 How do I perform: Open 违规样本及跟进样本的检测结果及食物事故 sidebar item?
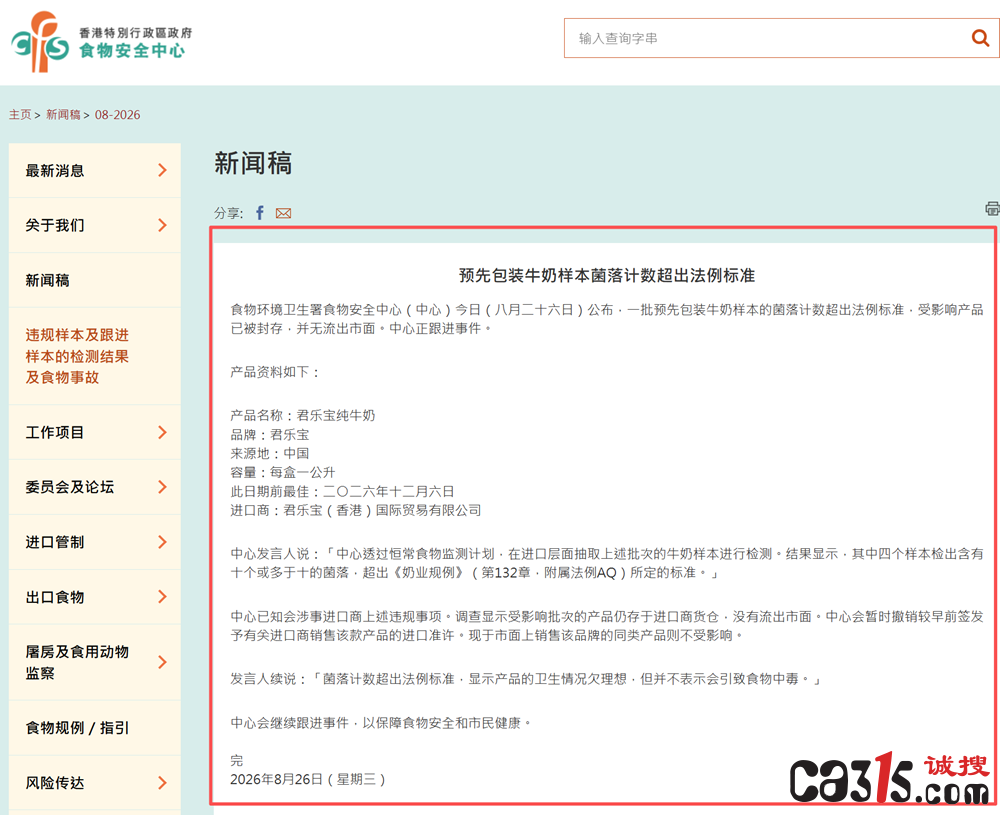click(94, 356)
